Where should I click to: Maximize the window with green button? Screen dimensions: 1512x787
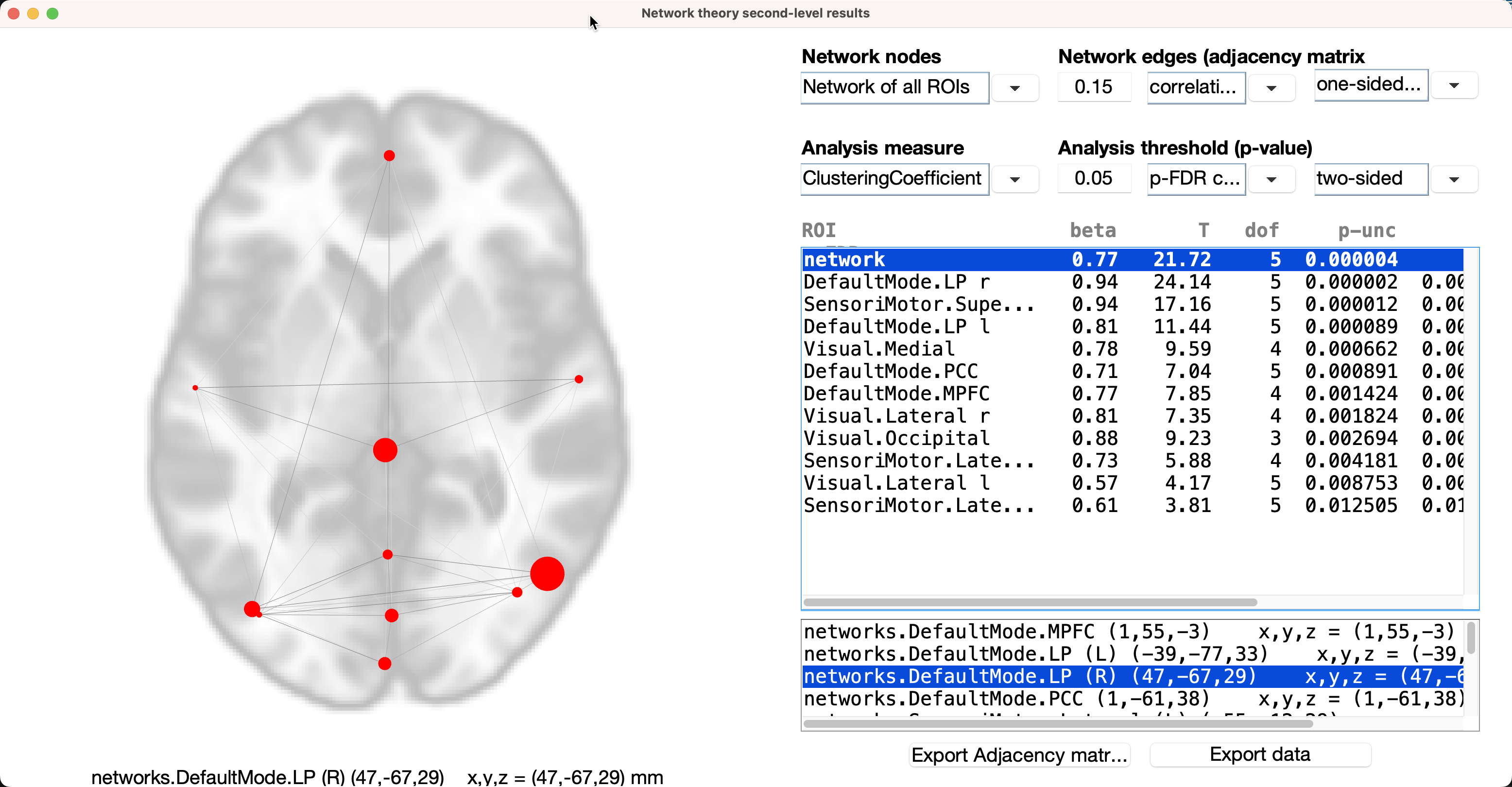[x=53, y=14]
